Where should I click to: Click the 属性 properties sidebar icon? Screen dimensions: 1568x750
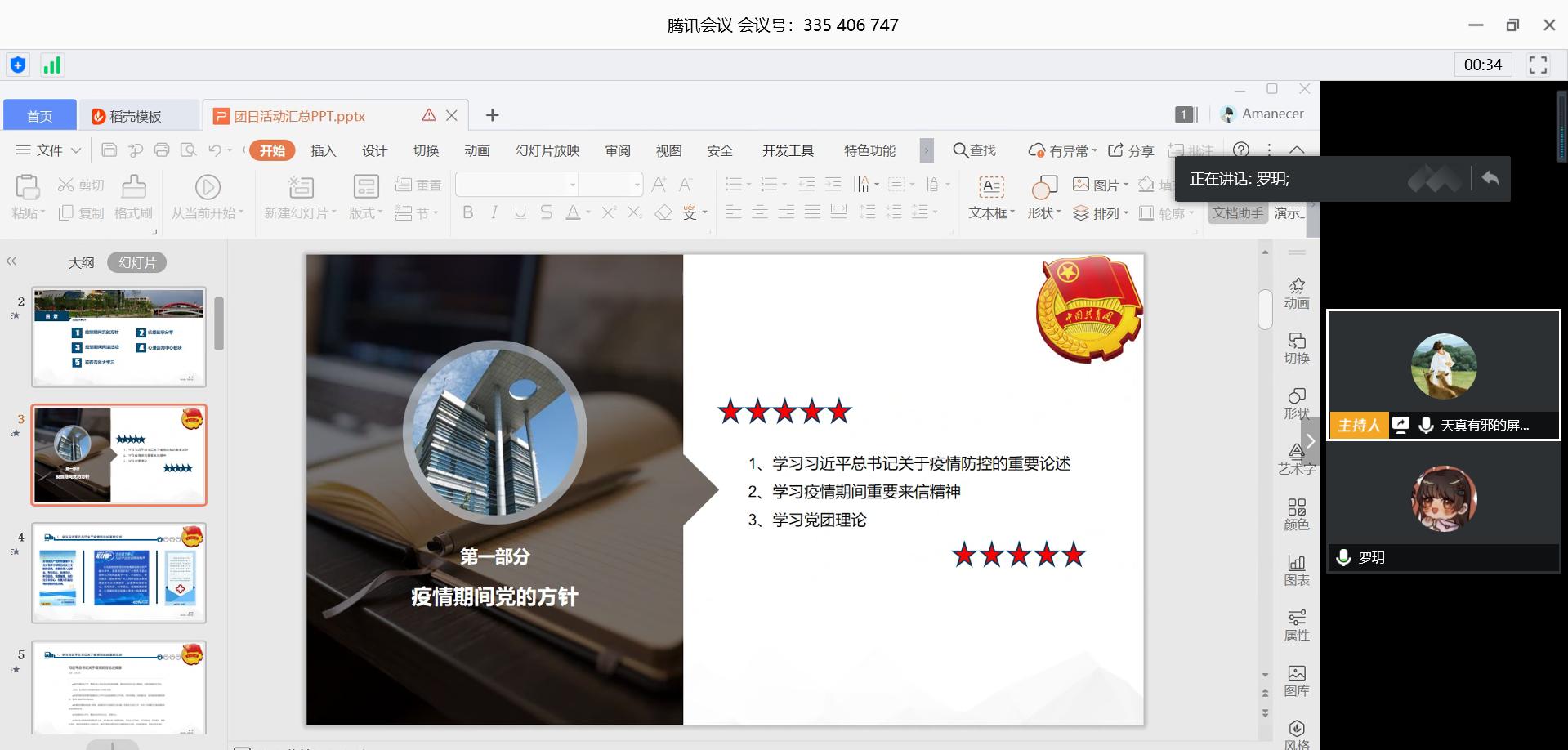point(1297,625)
